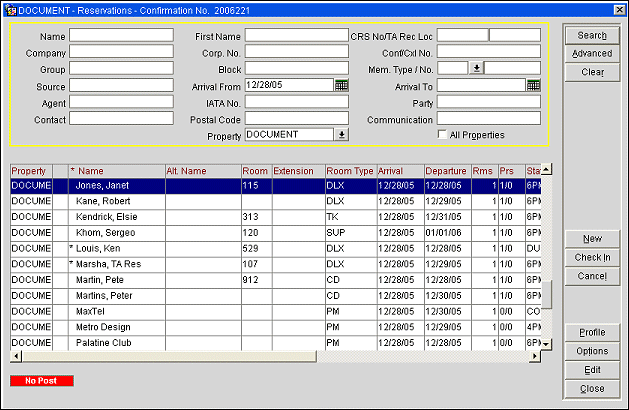This screenshot has height=410, width=629.
Task: Open the Profile button
Action: point(592,333)
